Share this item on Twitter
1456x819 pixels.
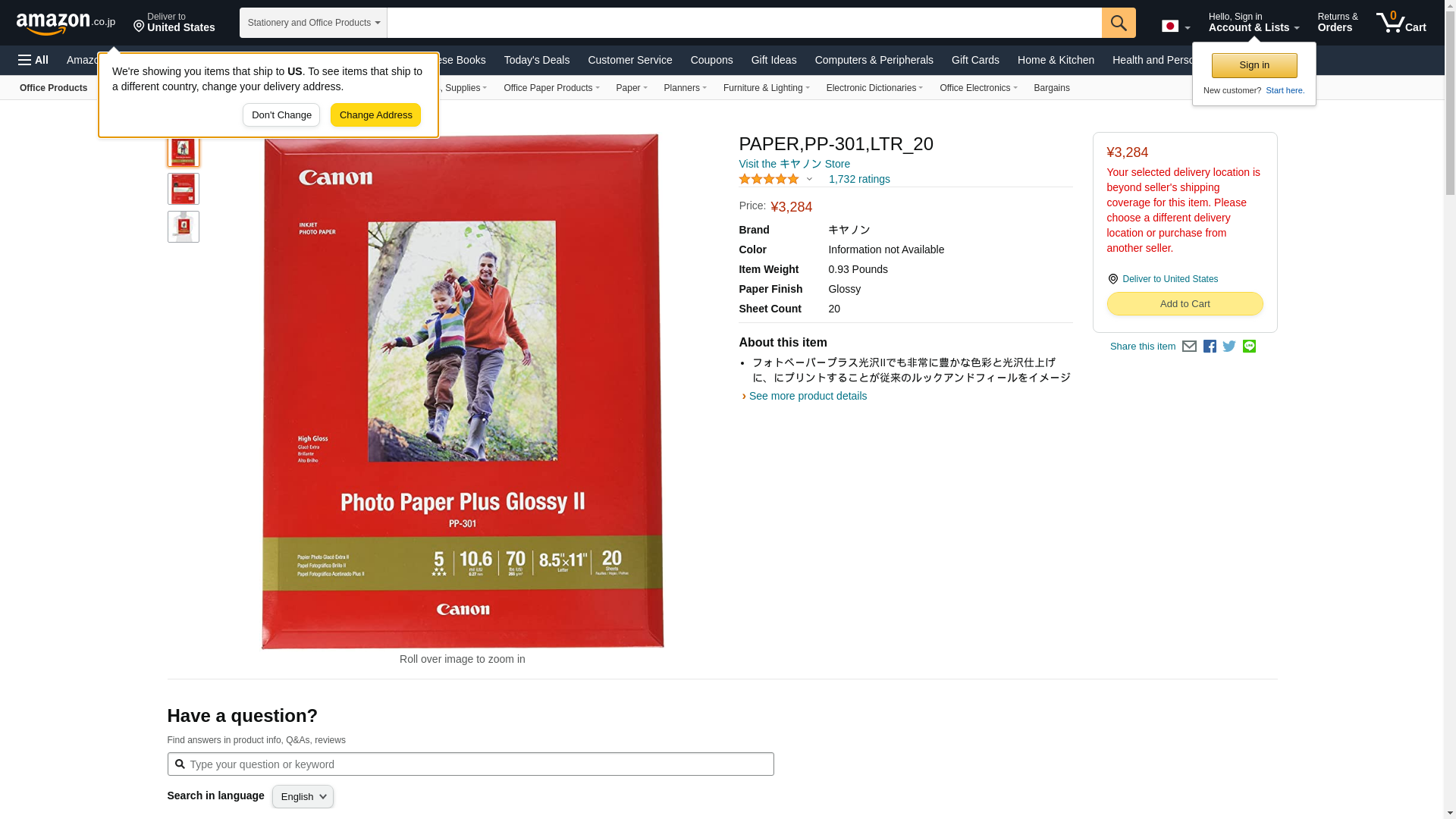coord(1229,347)
